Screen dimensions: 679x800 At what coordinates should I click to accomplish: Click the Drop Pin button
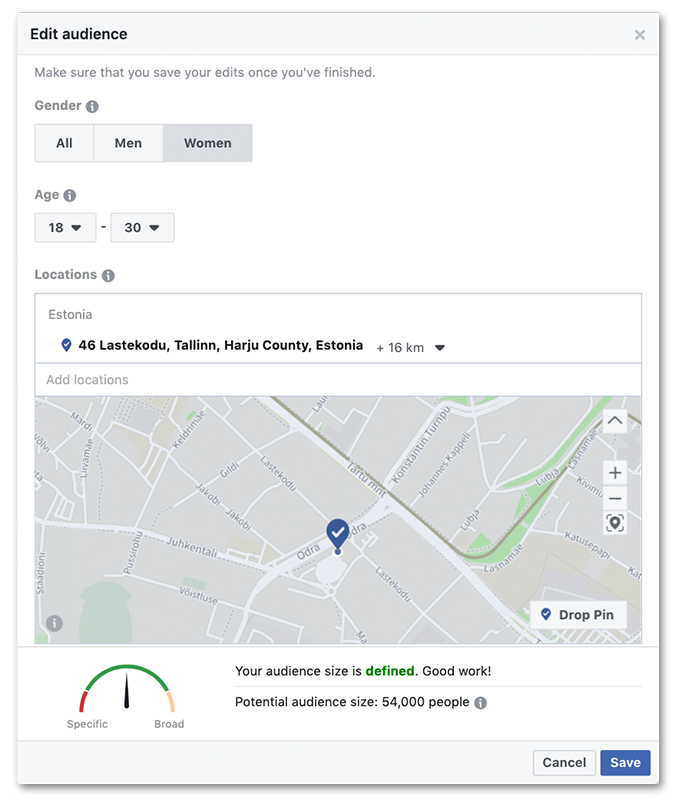(x=578, y=615)
